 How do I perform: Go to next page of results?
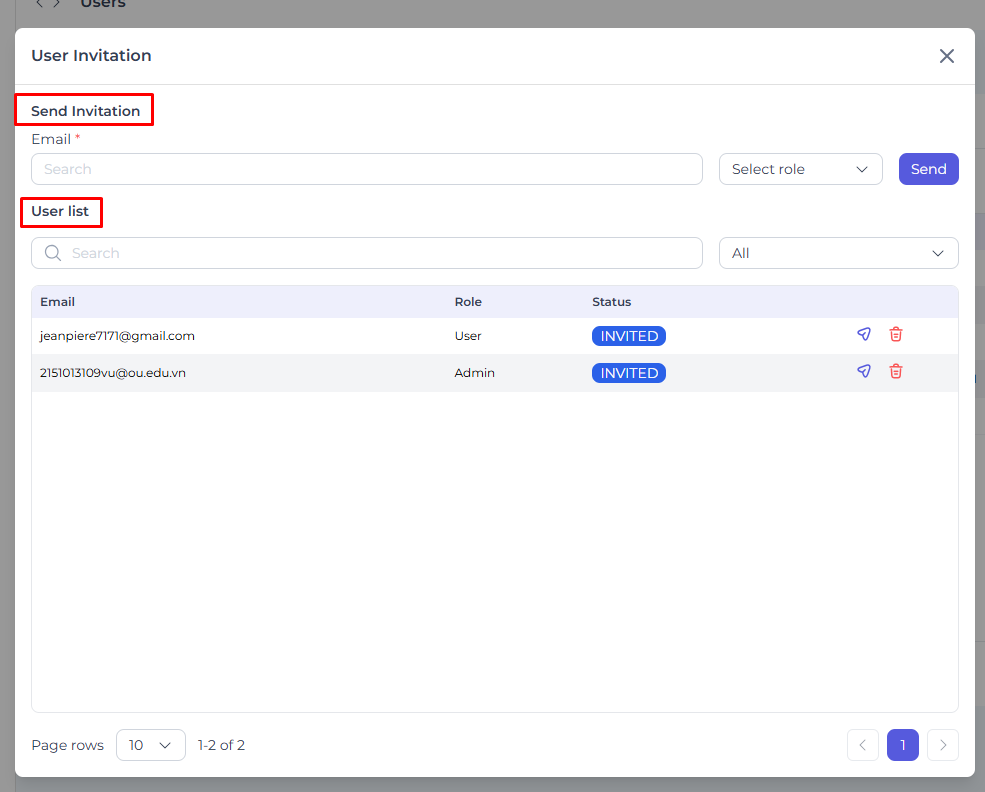pyautogui.click(x=943, y=745)
